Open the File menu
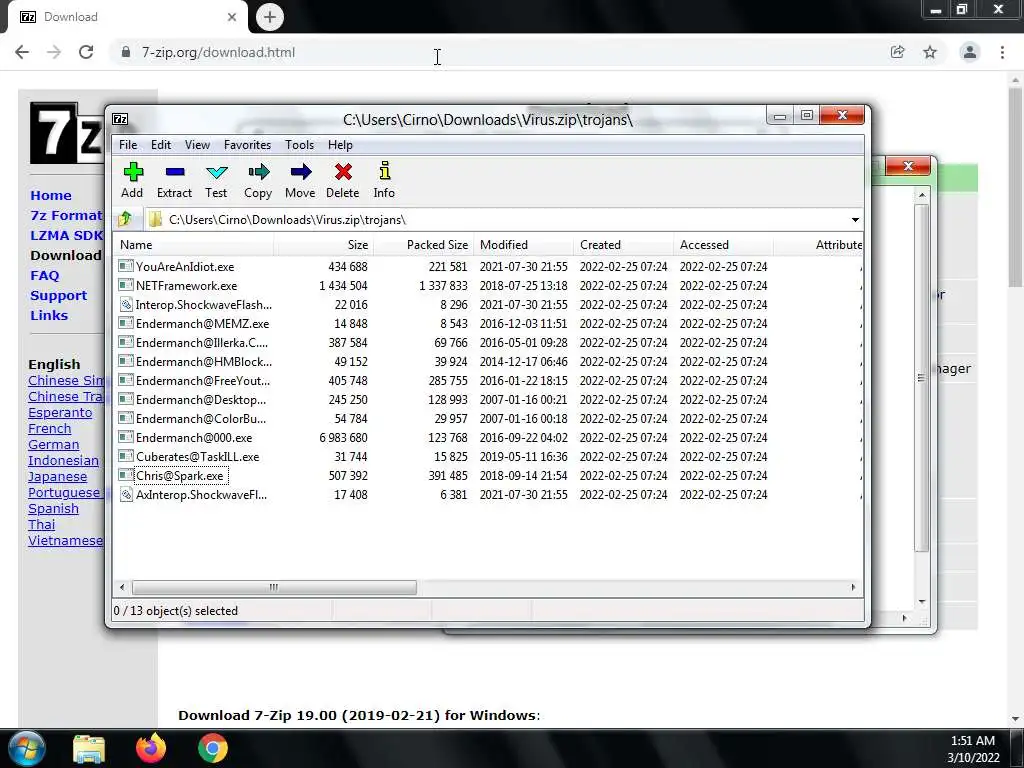The image size is (1024, 768). [128, 145]
